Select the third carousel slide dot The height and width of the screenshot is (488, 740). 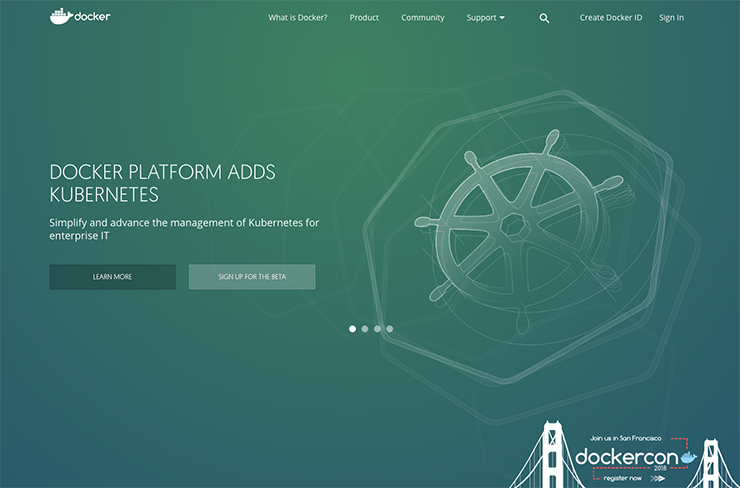click(377, 329)
